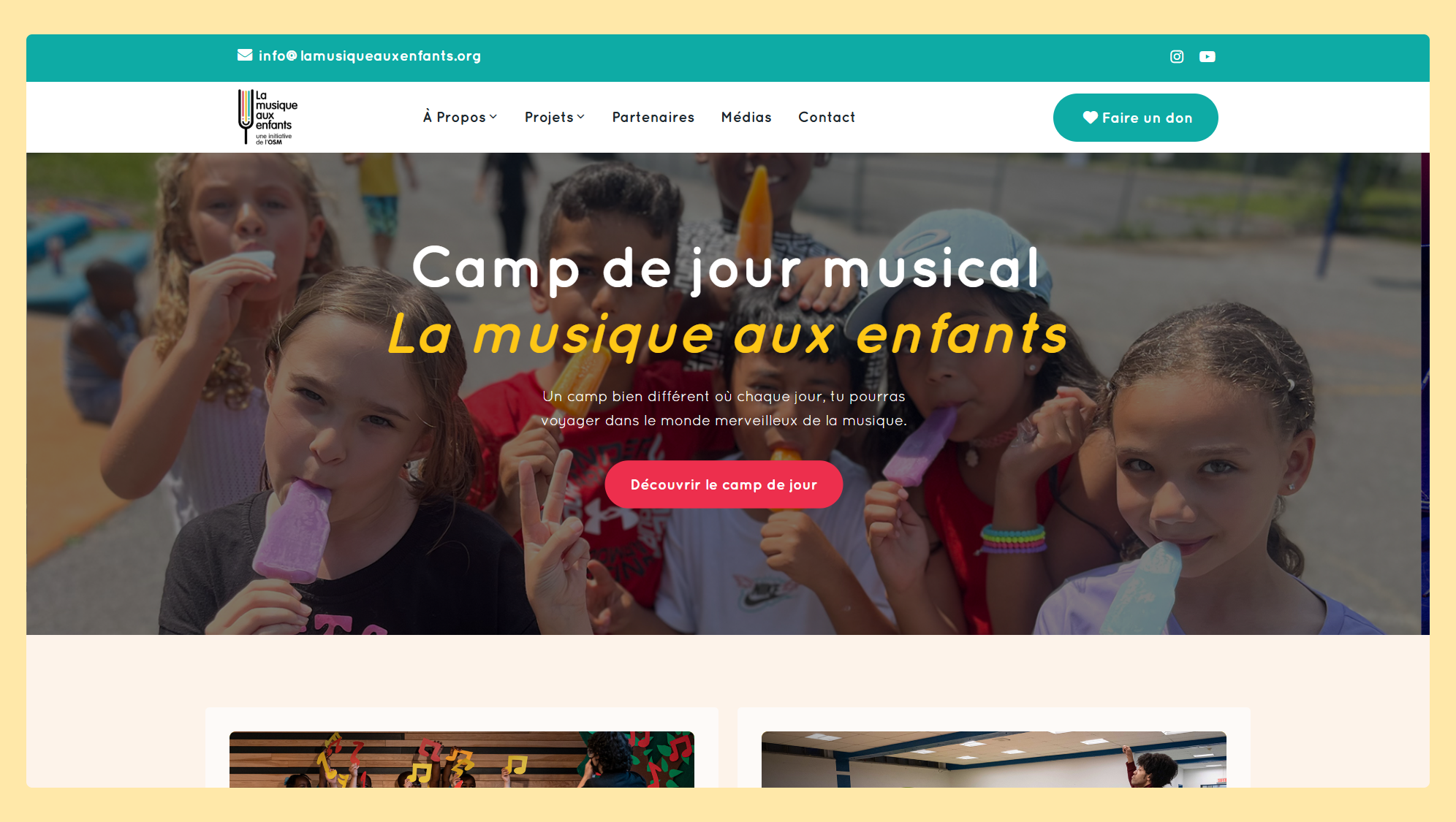Viewport: 1456px width, 822px height.
Task: Click the heart icon on donate button
Action: [1090, 118]
